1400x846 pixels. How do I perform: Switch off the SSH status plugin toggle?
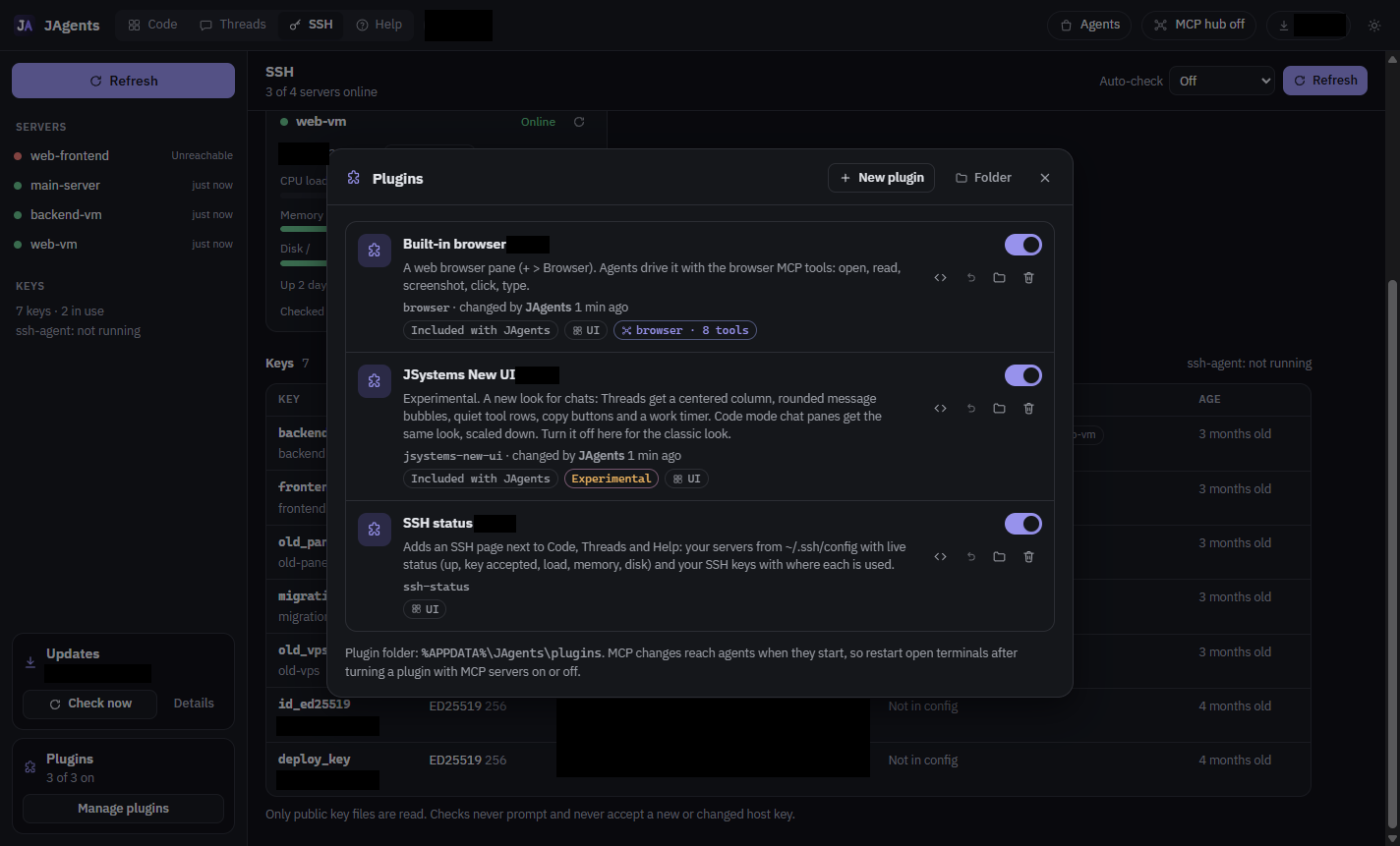(1022, 524)
